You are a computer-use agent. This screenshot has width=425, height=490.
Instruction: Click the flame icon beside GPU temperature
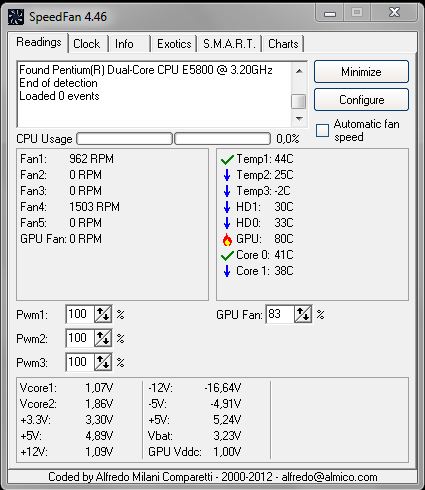click(227, 239)
